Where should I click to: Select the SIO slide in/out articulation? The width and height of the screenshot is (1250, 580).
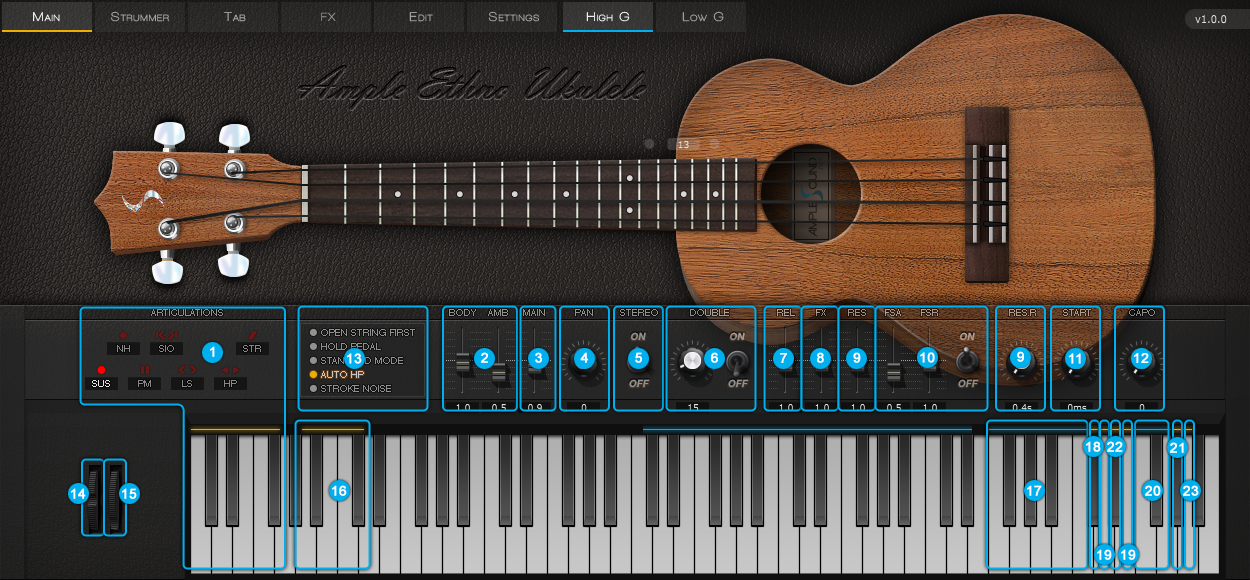coord(166,348)
